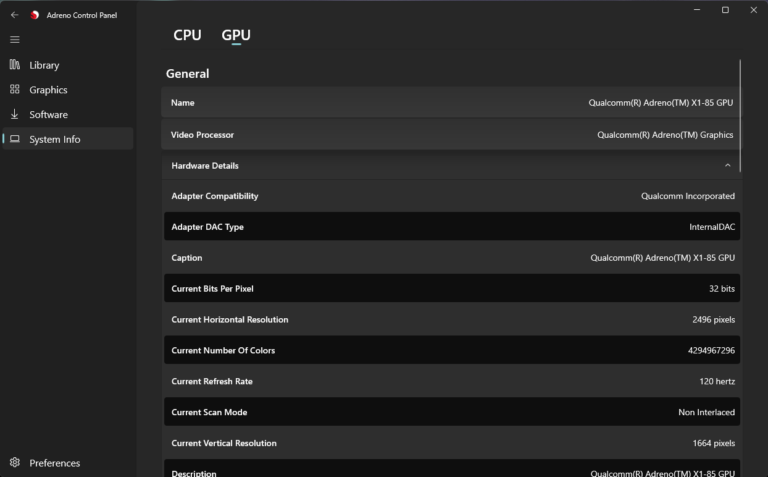Click the Adreno Control Panel logo
The image size is (768, 477).
point(35,15)
